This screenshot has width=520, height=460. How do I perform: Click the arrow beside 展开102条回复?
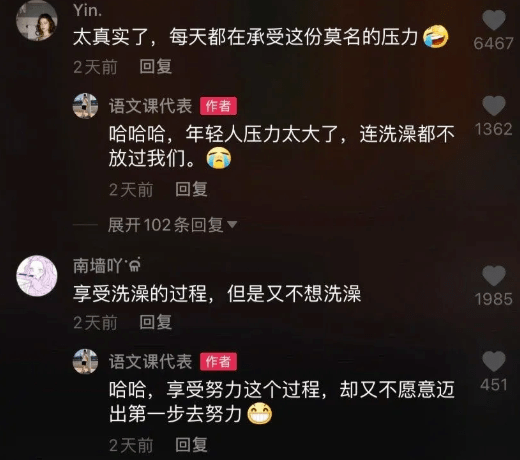[x=232, y=225]
